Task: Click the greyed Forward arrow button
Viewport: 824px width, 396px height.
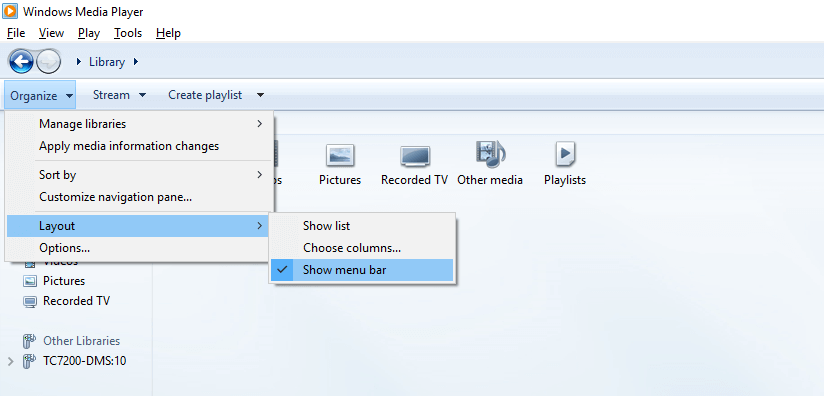Action: point(48,62)
